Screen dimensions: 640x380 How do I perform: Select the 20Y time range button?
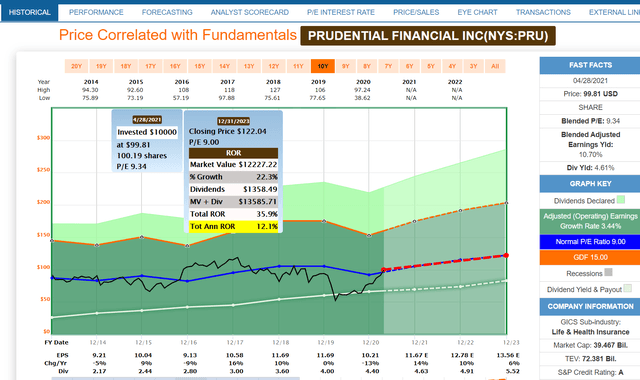click(x=76, y=66)
